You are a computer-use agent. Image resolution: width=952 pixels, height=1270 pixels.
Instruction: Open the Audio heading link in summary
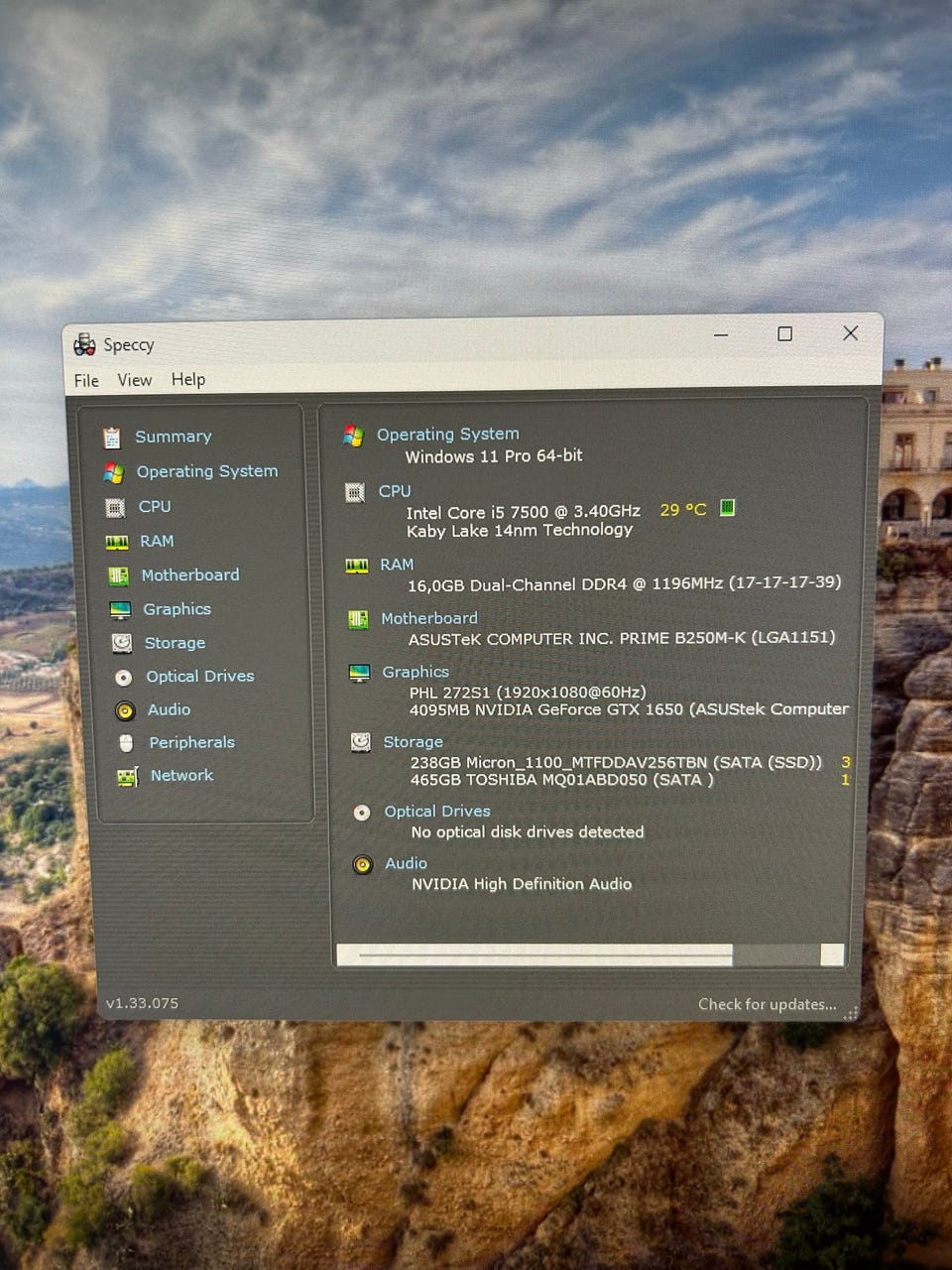[x=407, y=864]
